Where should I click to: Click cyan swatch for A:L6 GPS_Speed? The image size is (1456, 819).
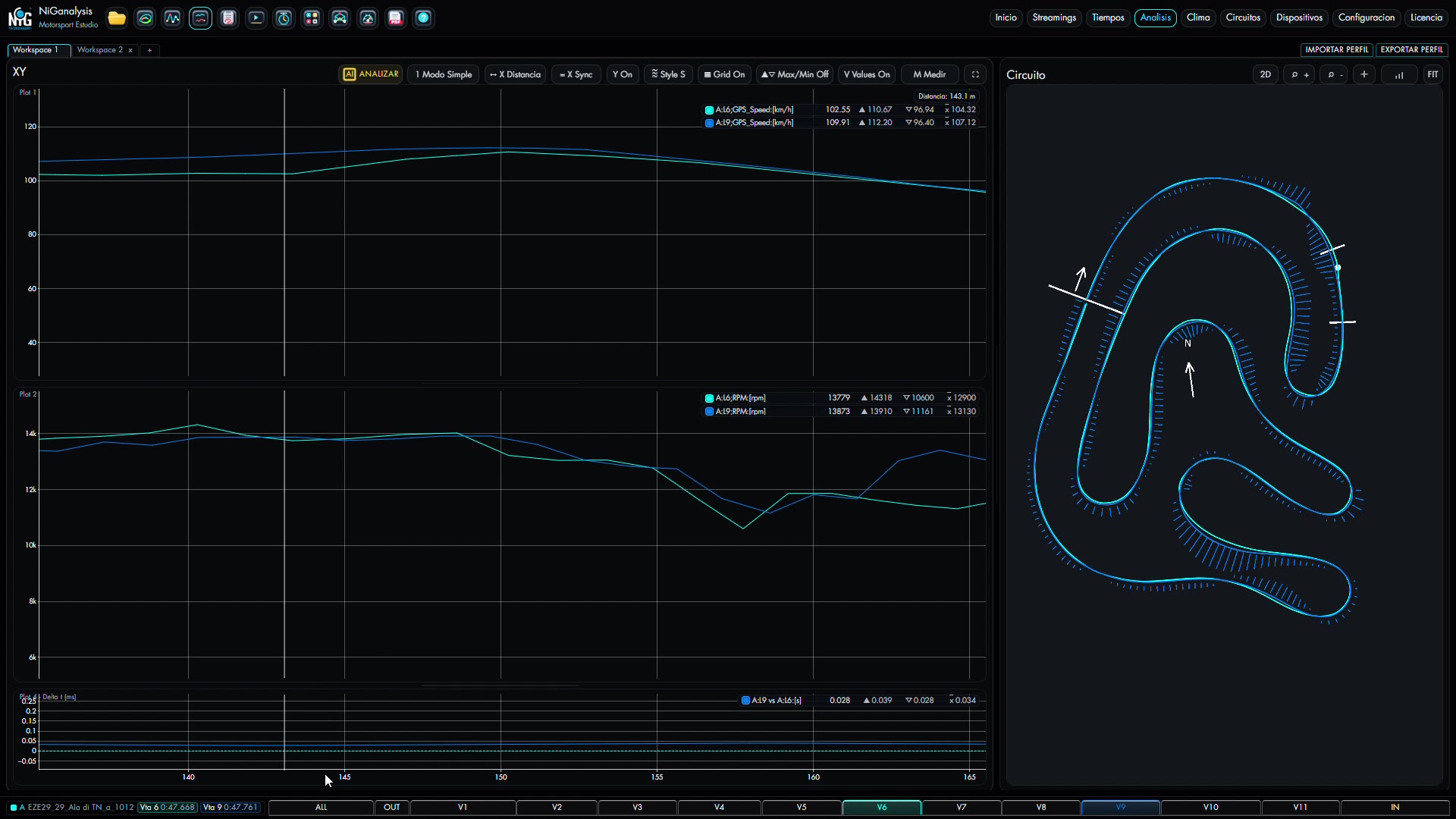coord(709,110)
